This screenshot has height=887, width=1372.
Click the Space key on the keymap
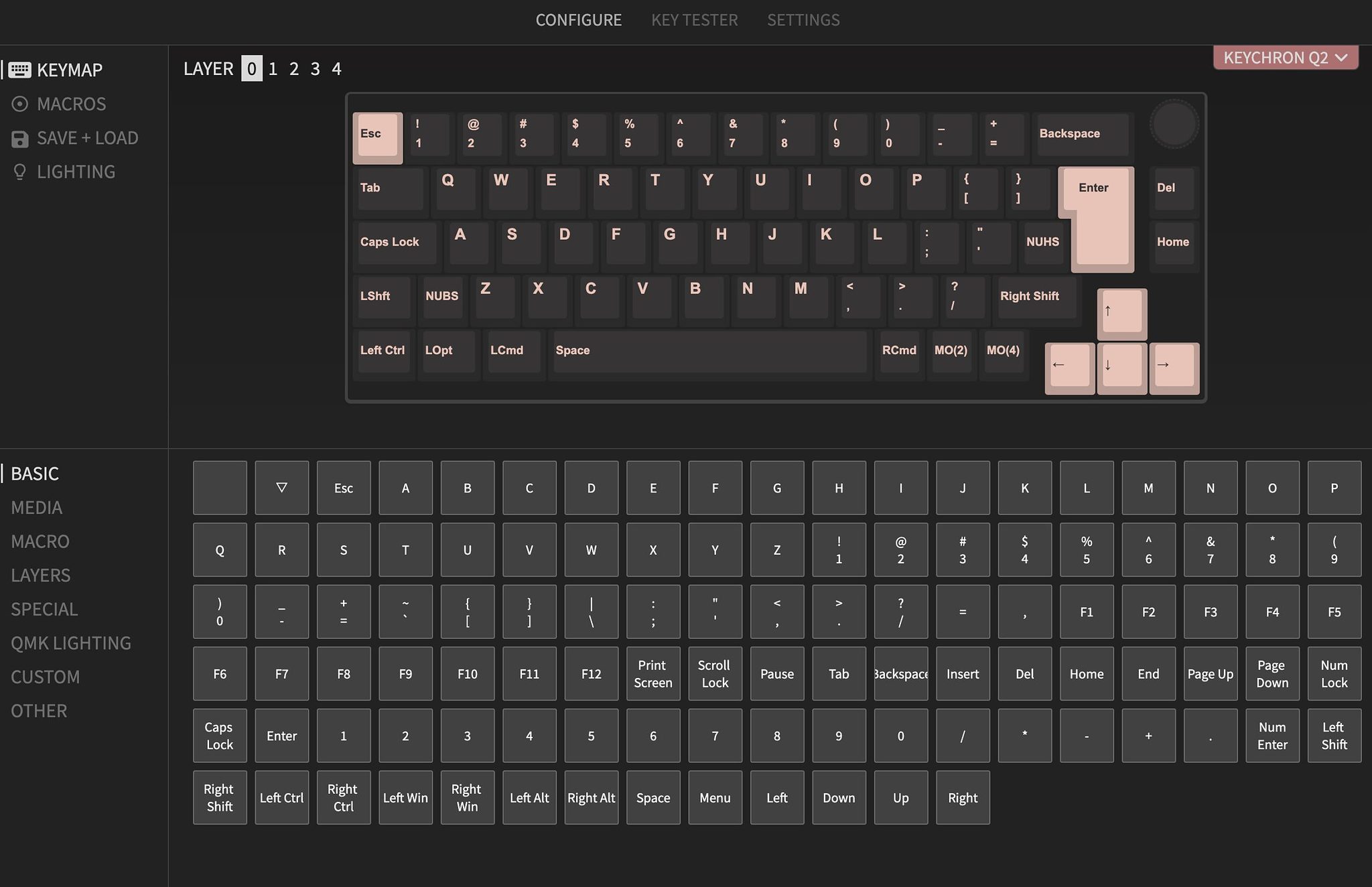[x=709, y=351]
